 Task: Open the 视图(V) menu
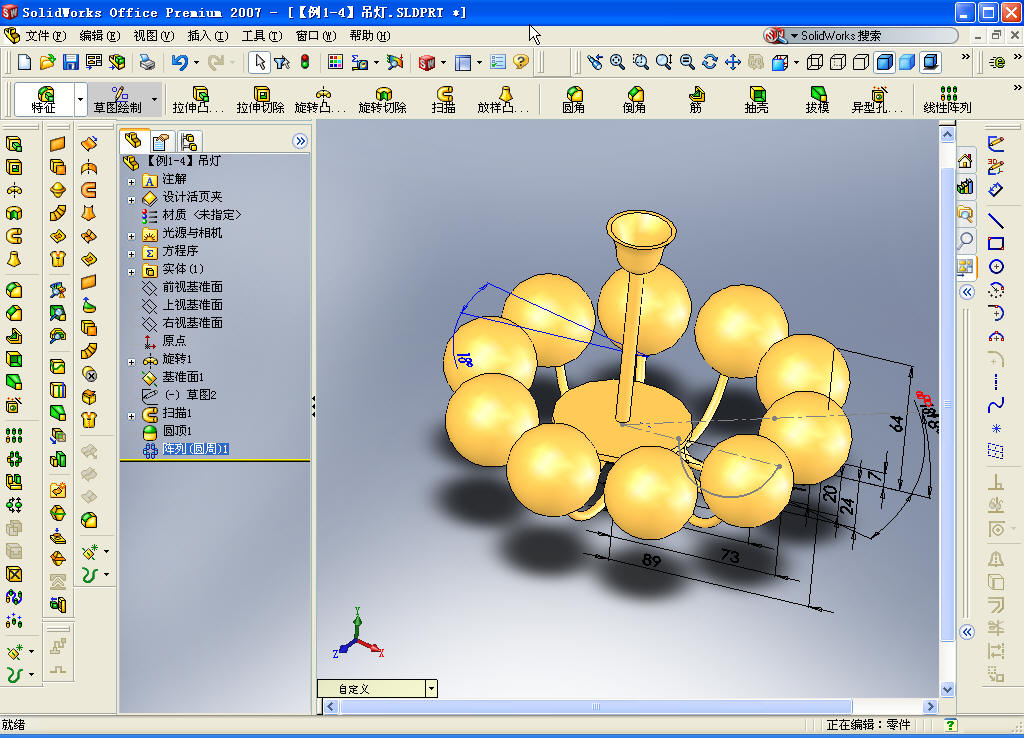(153, 35)
